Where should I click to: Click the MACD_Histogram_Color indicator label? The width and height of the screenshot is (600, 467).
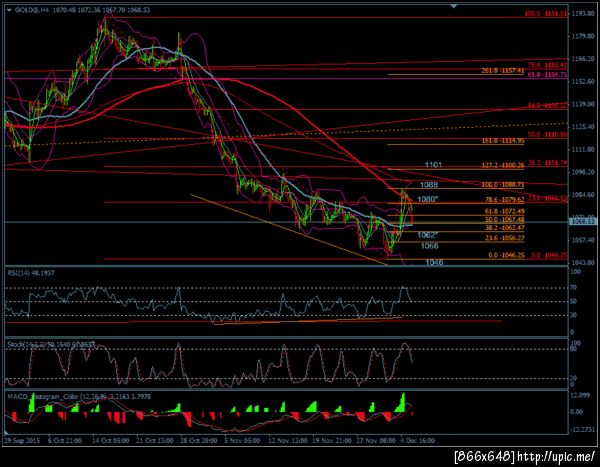79,397
